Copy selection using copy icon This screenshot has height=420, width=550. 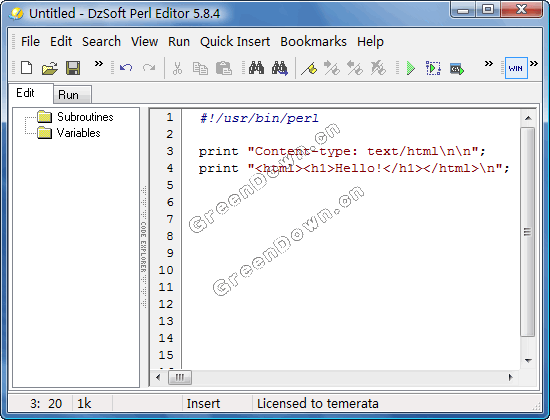(x=200, y=68)
